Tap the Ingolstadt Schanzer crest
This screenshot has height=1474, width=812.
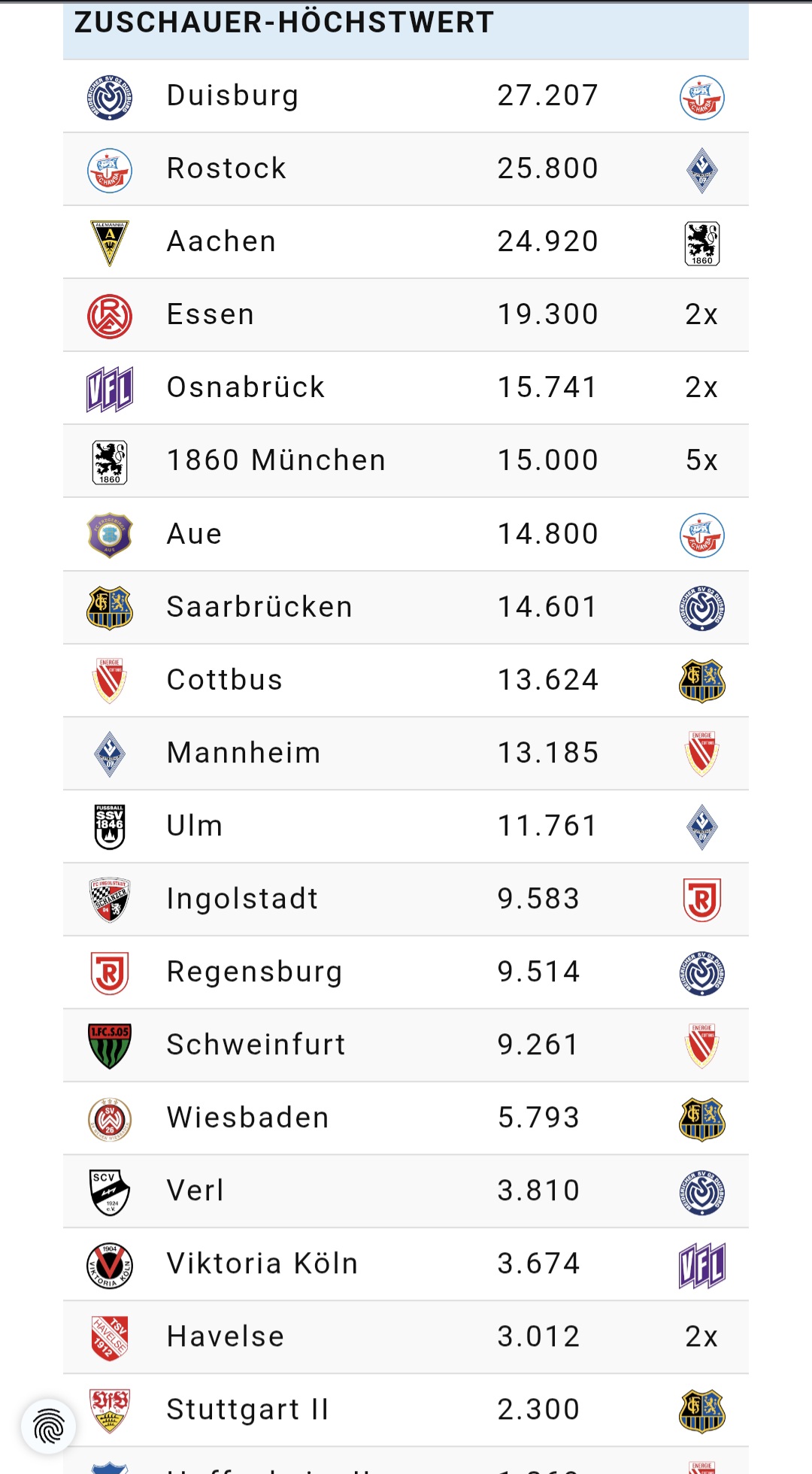point(110,899)
